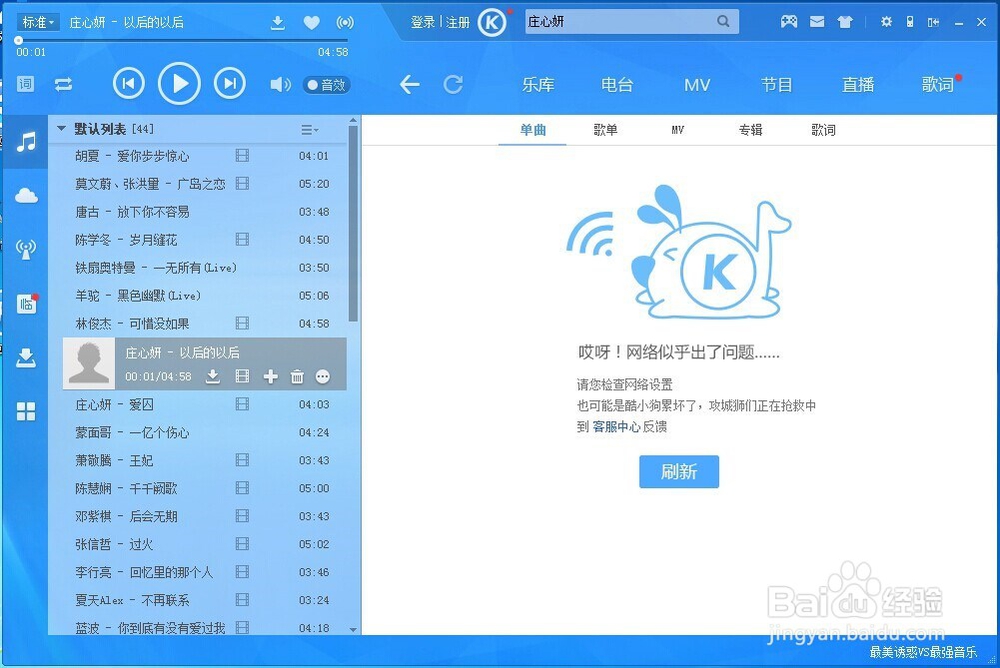The width and height of the screenshot is (1000, 668).
Task: Open the 直播 live tab
Action: click(x=858, y=84)
